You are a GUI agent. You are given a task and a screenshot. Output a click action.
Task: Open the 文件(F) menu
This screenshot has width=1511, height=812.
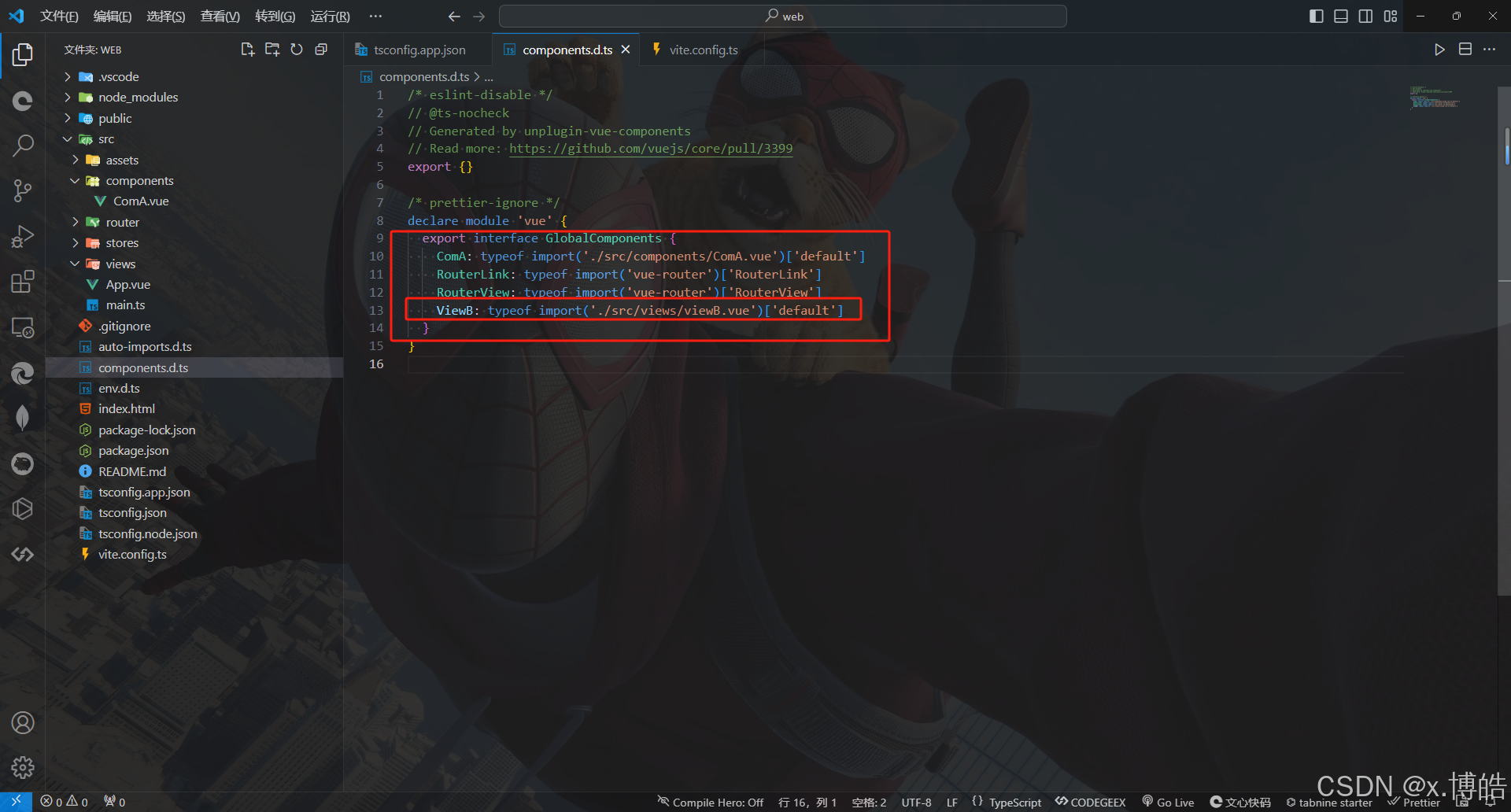pyautogui.click(x=59, y=17)
